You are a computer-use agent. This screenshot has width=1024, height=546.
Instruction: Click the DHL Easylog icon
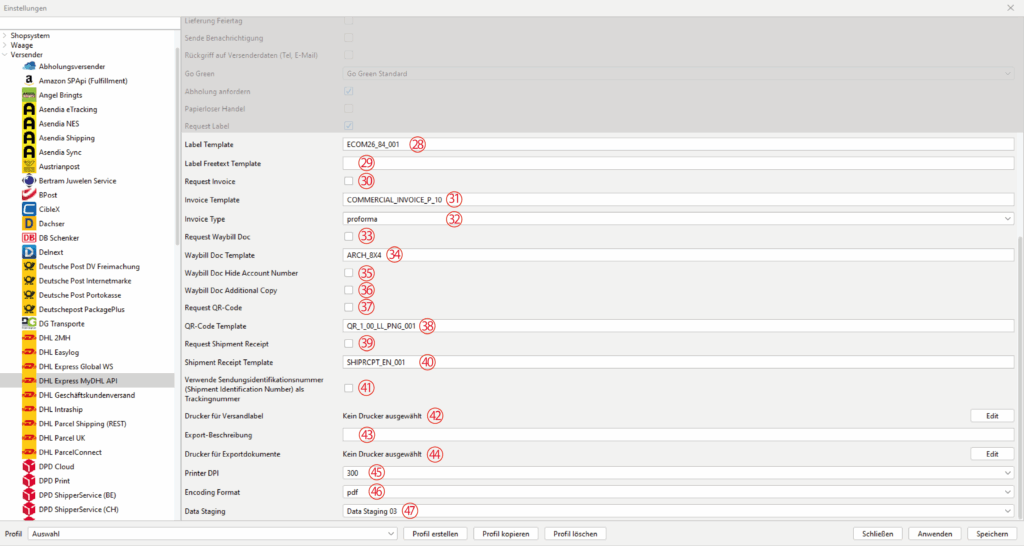point(29,353)
